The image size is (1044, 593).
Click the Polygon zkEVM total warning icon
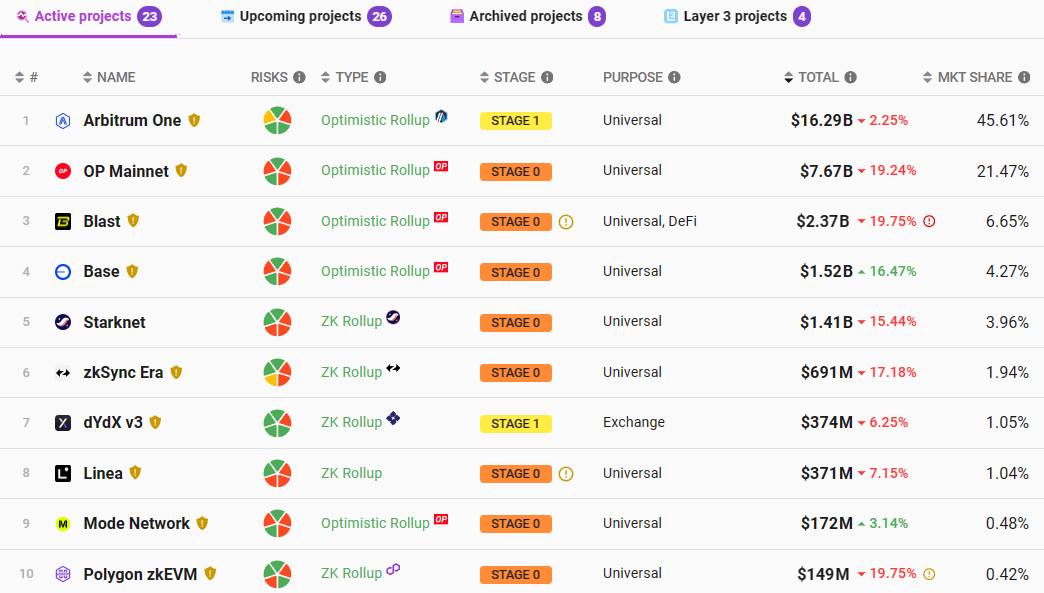[929, 574]
